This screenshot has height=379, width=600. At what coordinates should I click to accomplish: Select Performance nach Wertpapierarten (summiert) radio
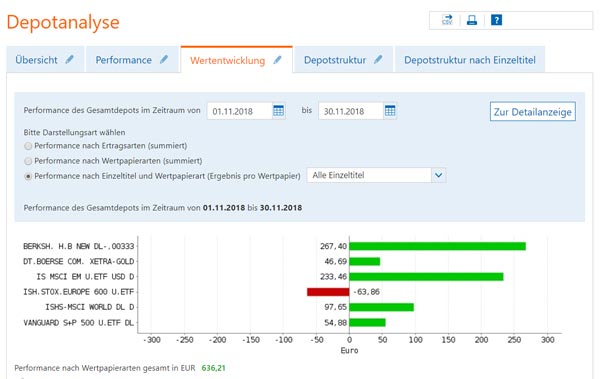pos(28,161)
